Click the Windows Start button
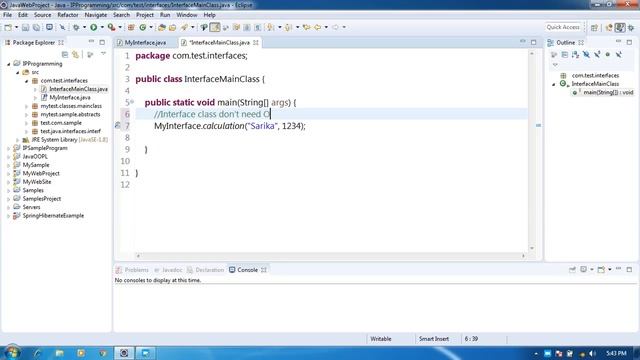 click(13, 353)
